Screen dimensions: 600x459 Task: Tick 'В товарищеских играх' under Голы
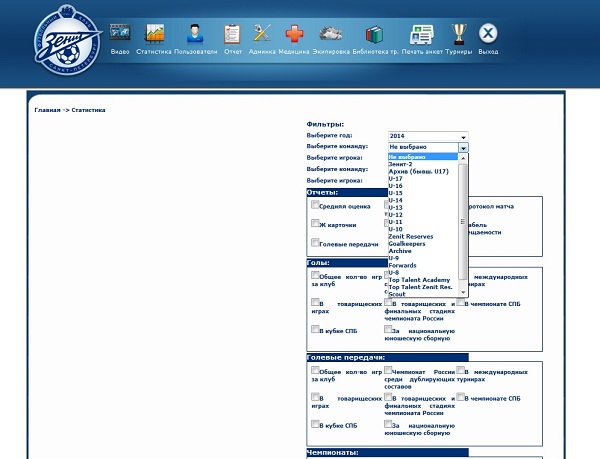point(315,303)
